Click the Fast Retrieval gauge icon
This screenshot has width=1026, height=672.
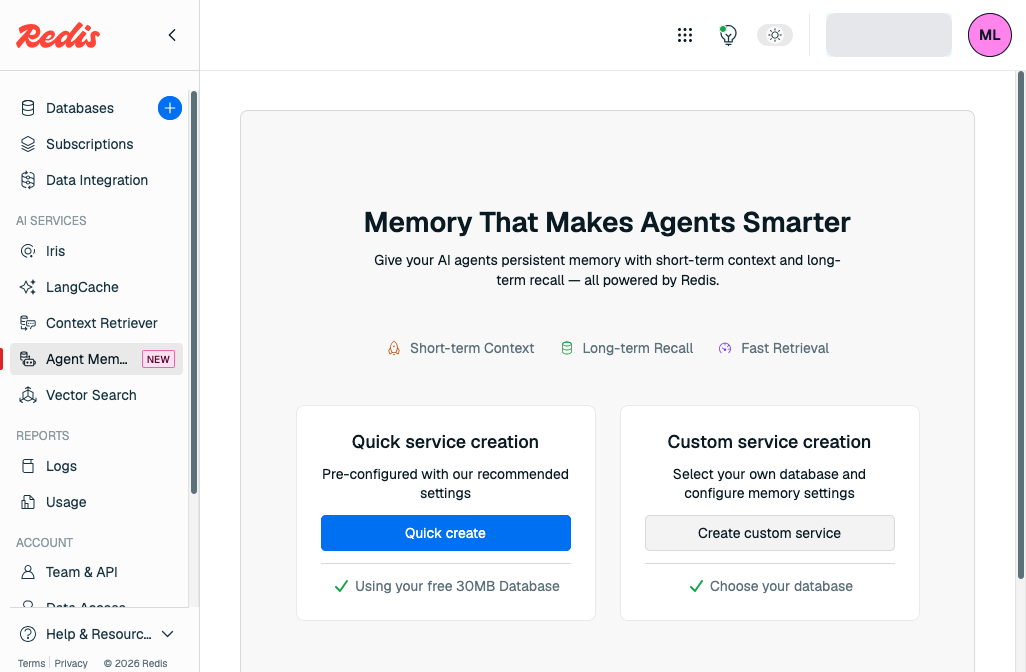tap(725, 348)
